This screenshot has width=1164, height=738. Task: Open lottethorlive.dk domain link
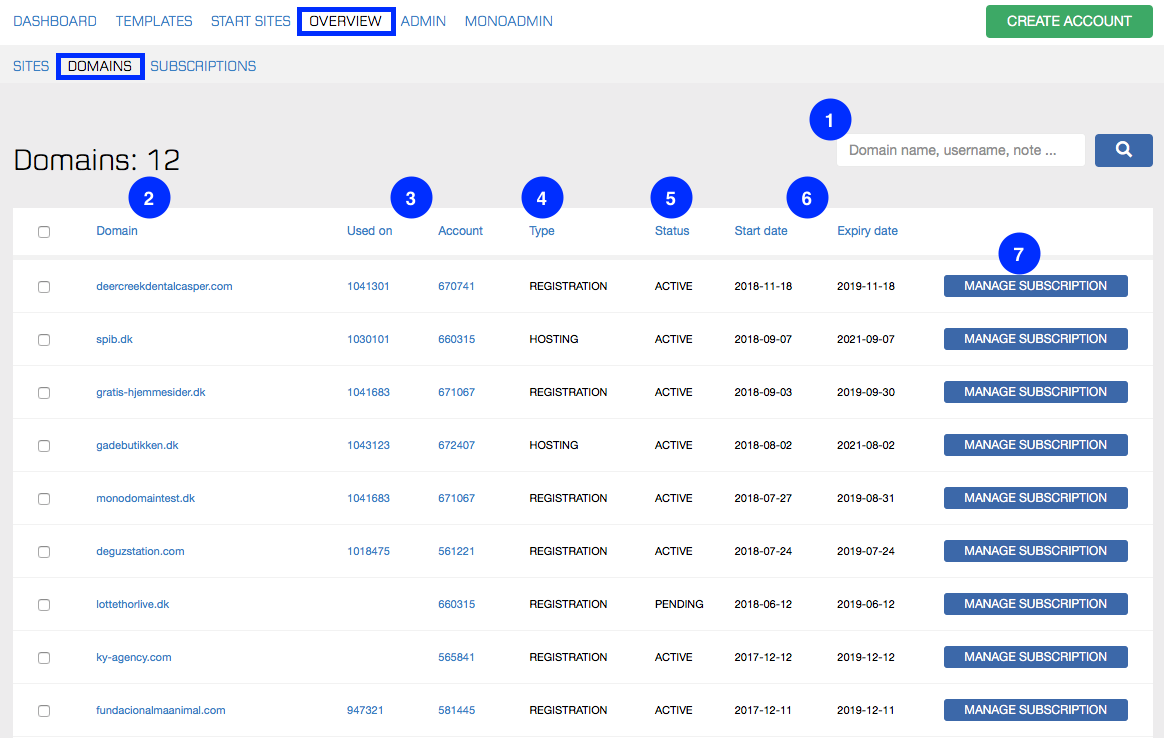[x=133, y=604]
